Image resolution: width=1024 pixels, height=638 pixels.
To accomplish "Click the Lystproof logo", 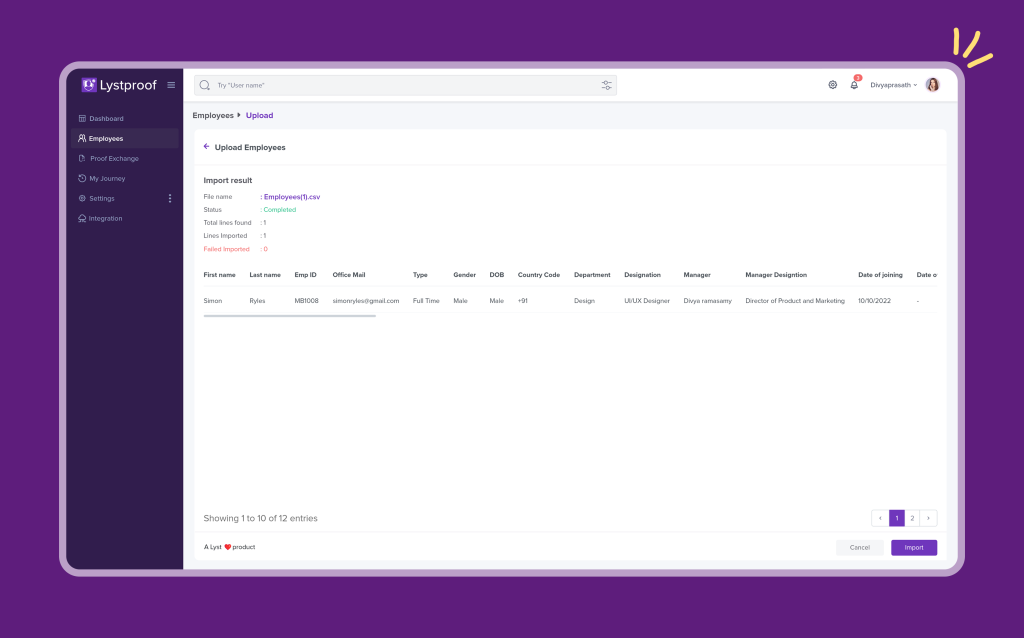I will 119,85.
